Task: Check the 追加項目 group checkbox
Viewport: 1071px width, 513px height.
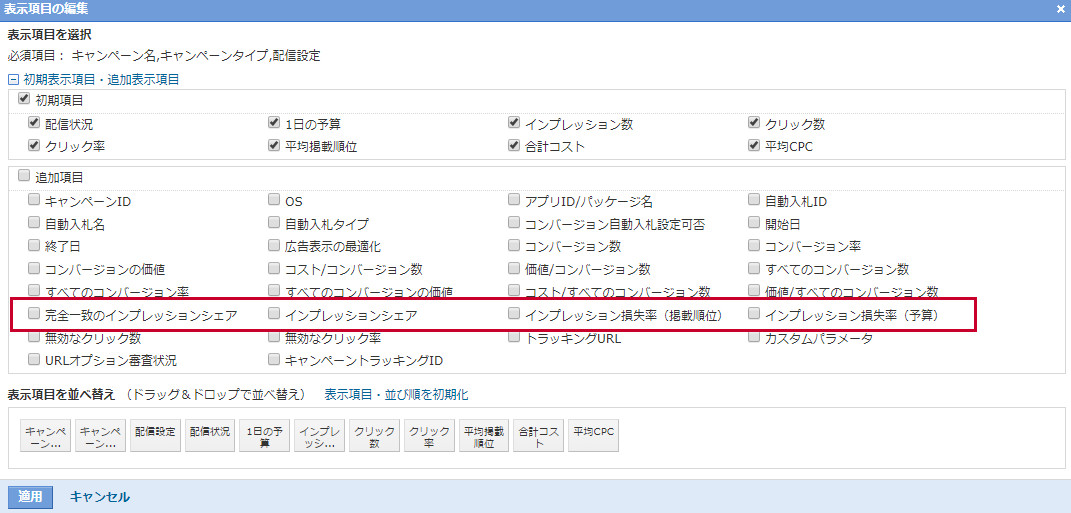Action: click(25, 176)
